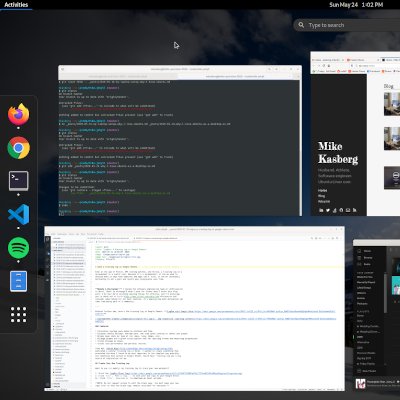
Task: Click the Explorer icon in VS Code activity bar
Action: 48,239
